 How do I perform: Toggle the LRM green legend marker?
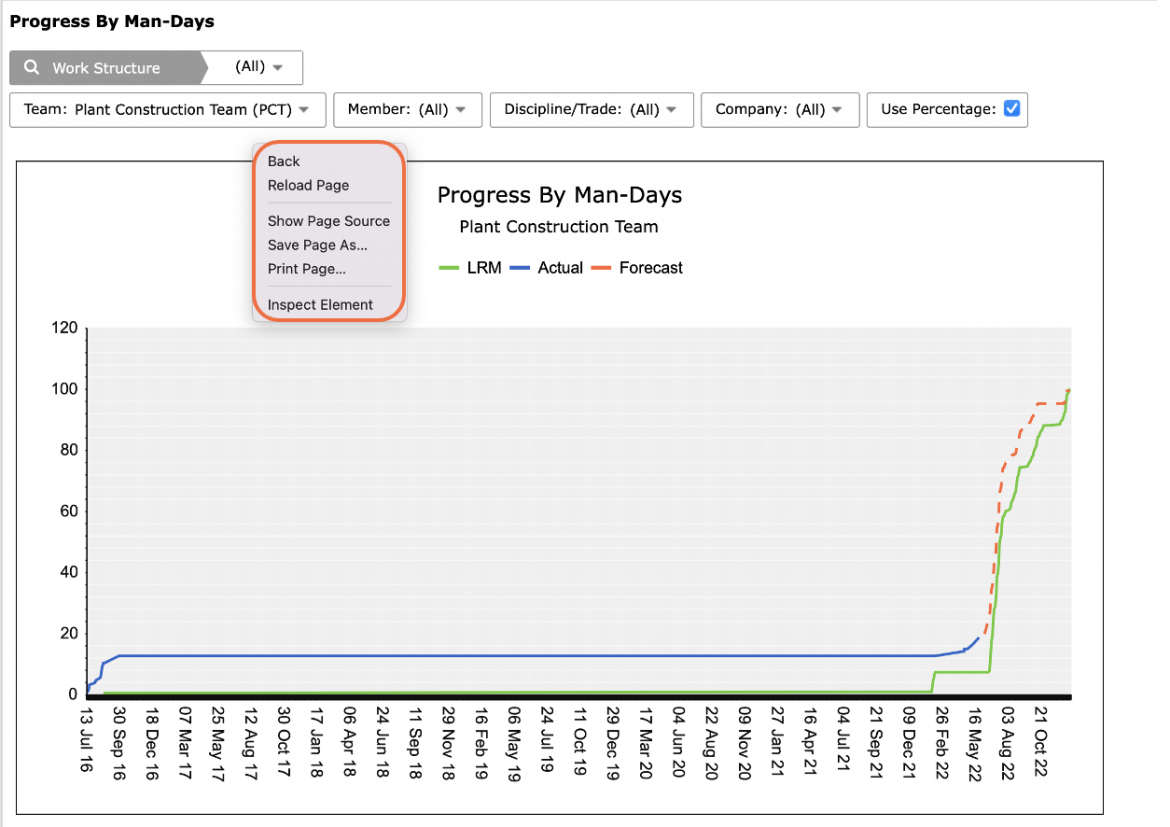pyautogui.click(x=448, y=268)
